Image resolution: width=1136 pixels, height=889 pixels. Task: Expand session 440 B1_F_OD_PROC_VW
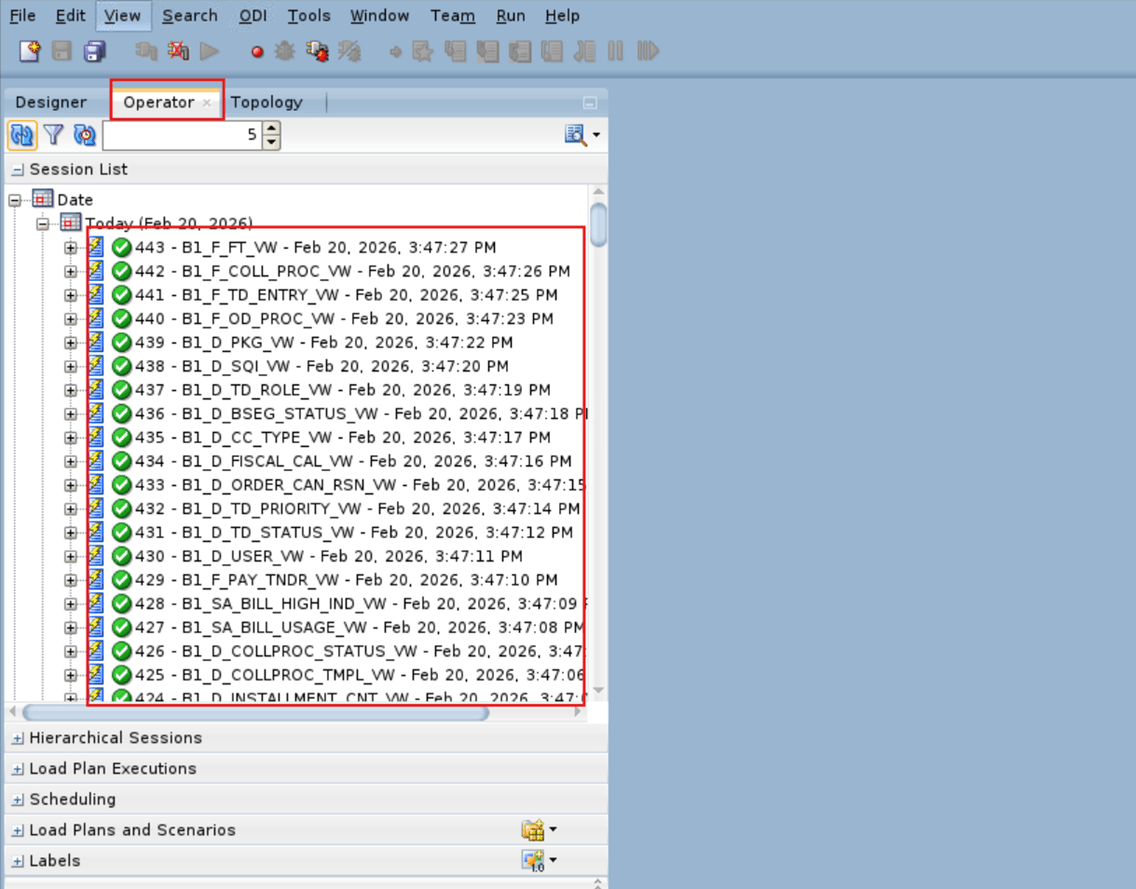(x=70, y=319)
